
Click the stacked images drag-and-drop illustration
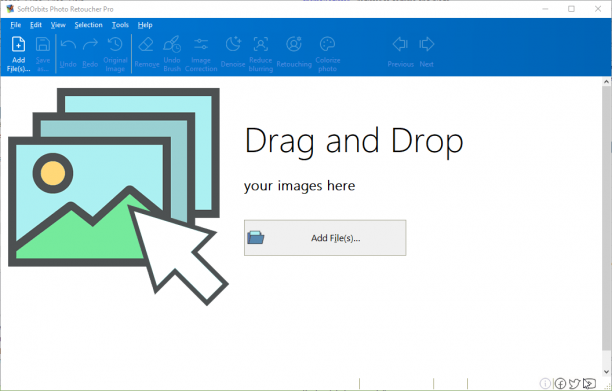coord(118,196)
